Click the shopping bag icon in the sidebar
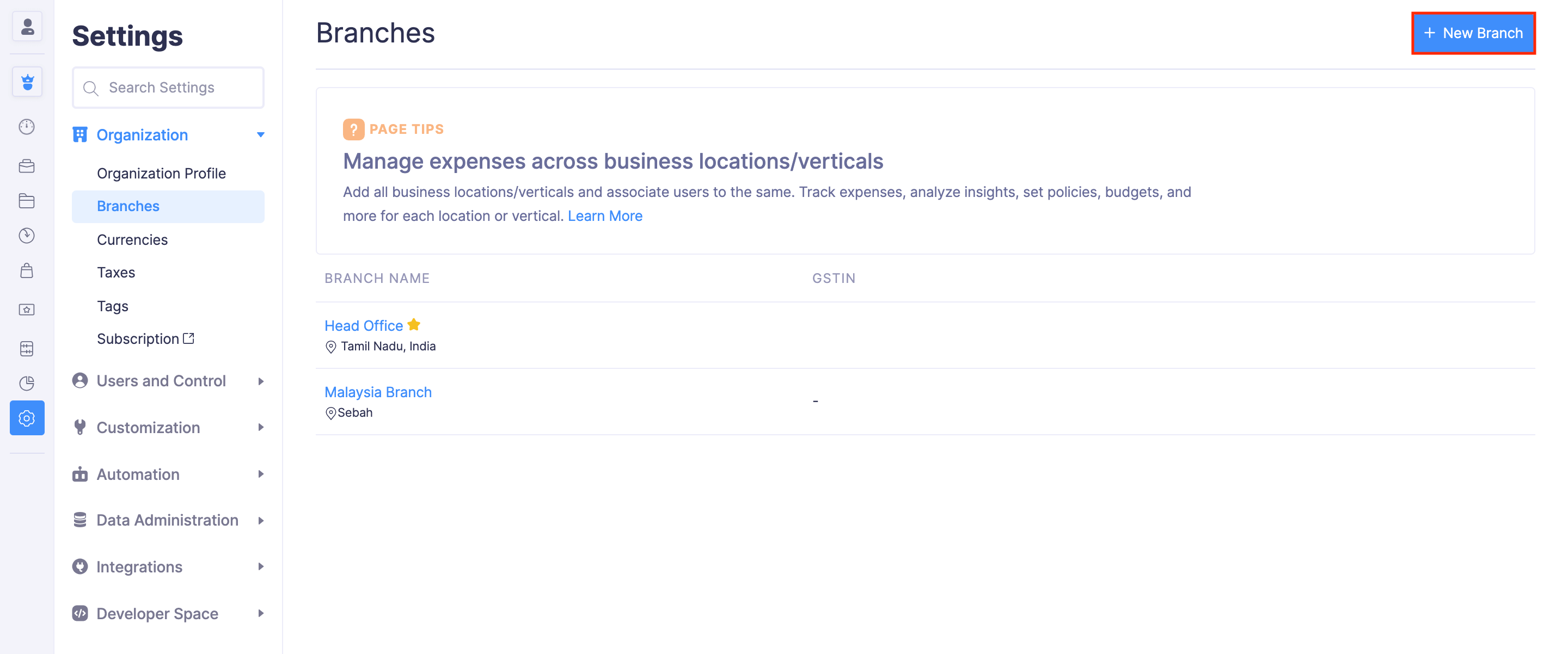This screenshot has height=654, width=1568. (x=27, y=271)
